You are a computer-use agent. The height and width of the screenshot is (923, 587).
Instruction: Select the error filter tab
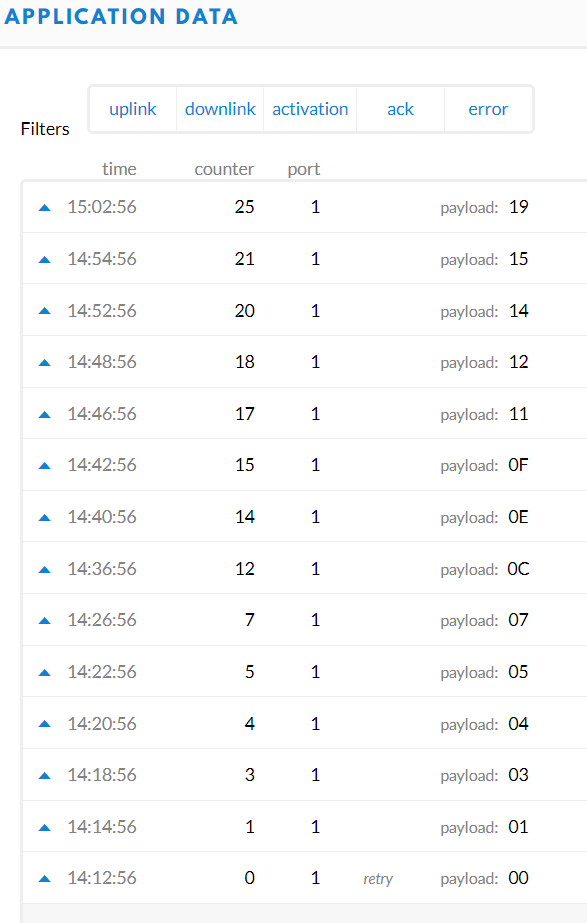(488, 109)
